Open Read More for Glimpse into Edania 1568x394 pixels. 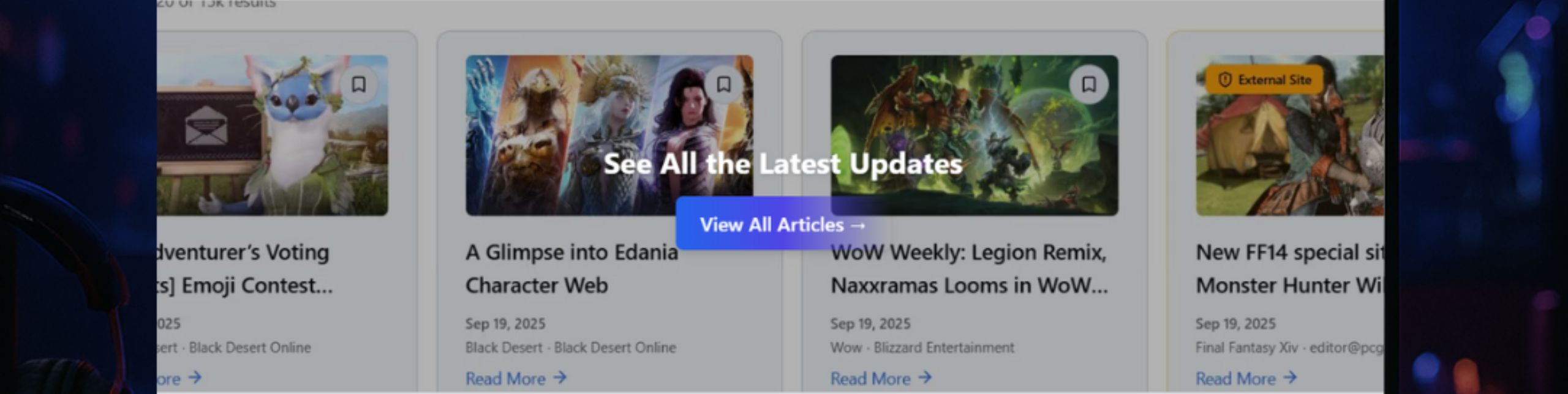(516, 378)
